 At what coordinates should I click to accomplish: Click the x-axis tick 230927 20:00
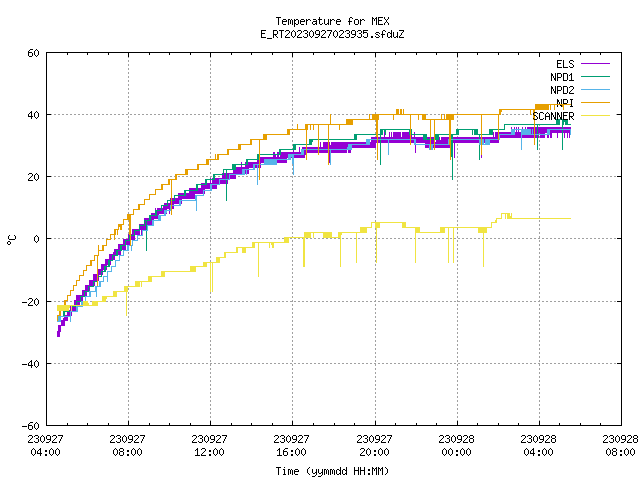click(x=374, y=446)
